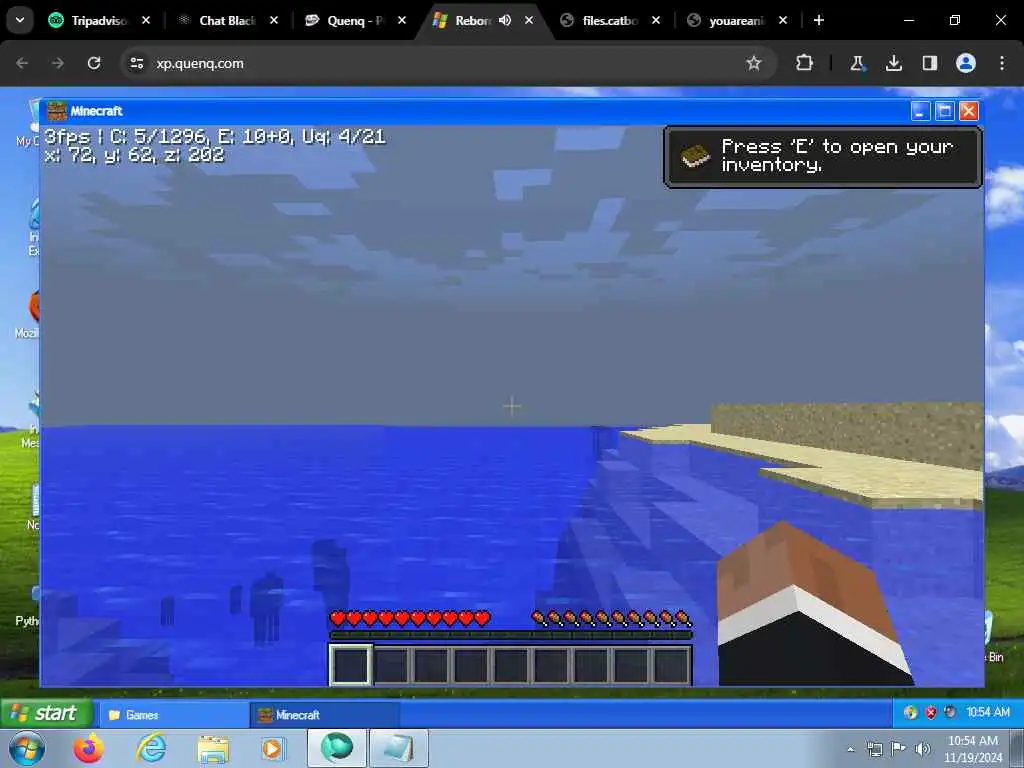Maximize the Minecraft XP window

(944, 111)
